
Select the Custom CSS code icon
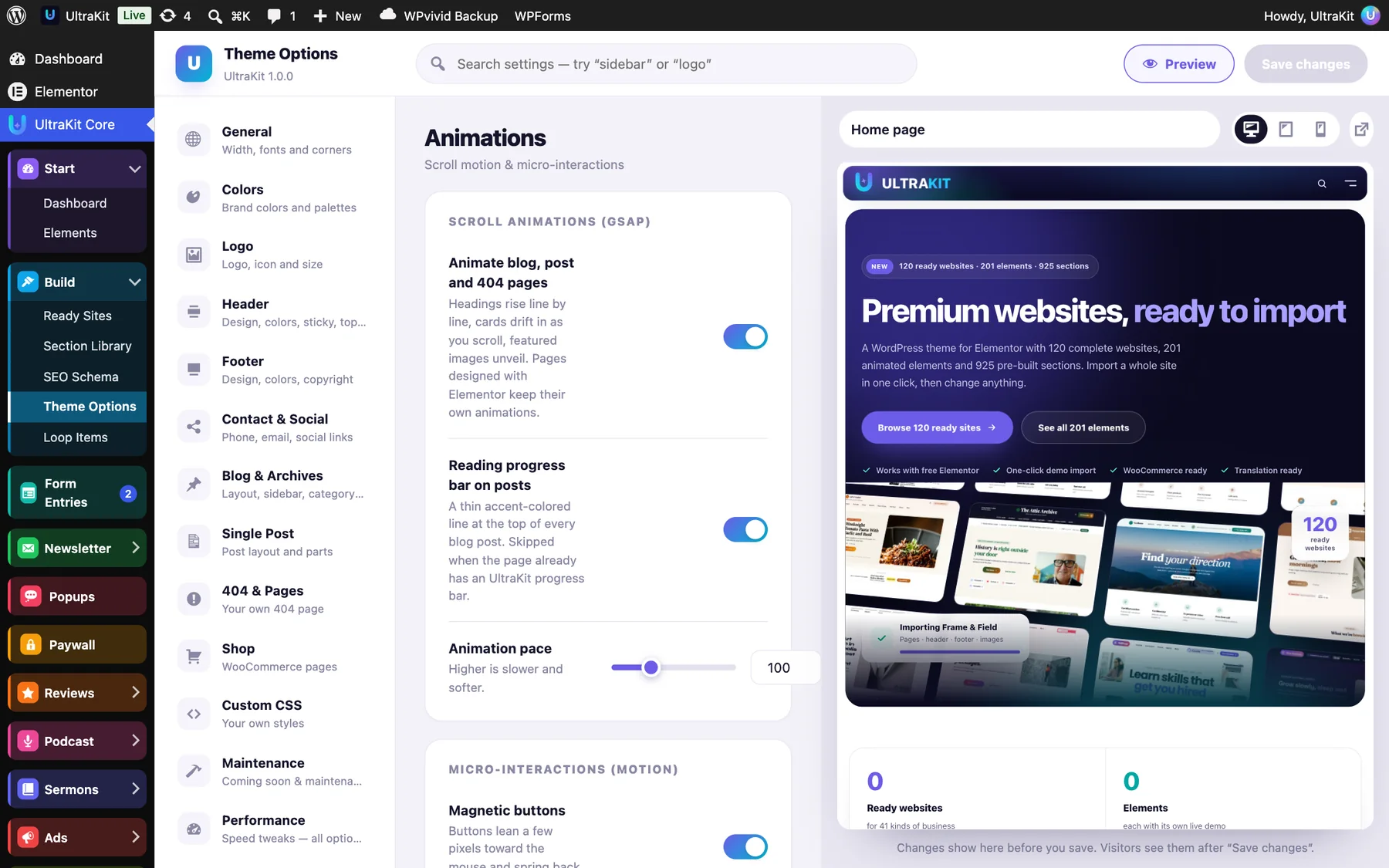coord(193,714)
